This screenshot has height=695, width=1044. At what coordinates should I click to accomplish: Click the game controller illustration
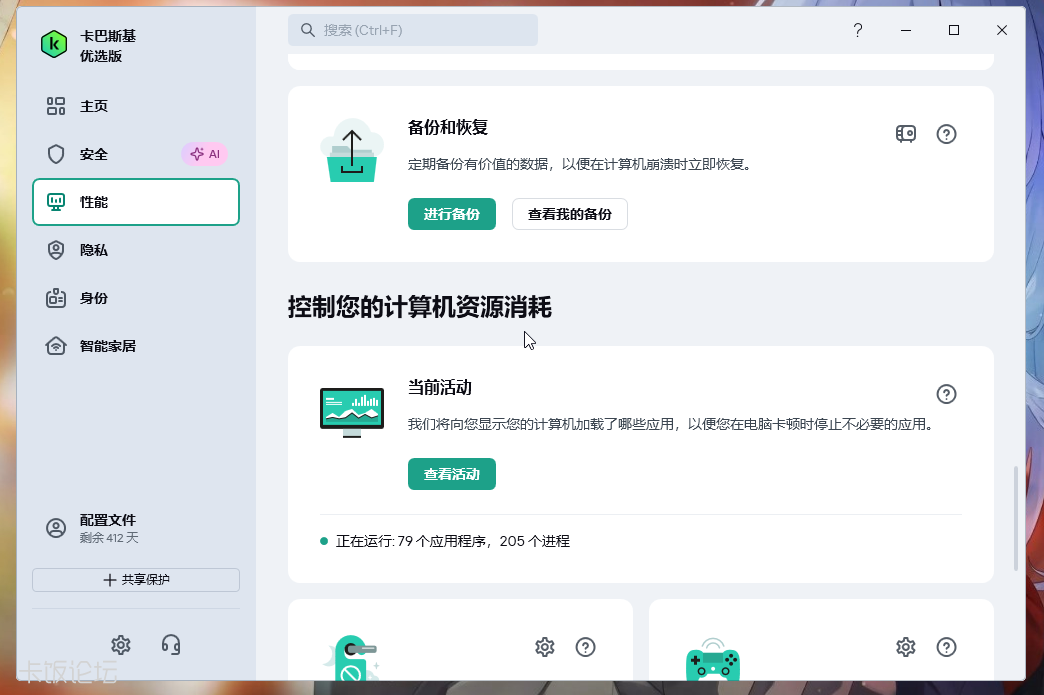click(712, 660)
